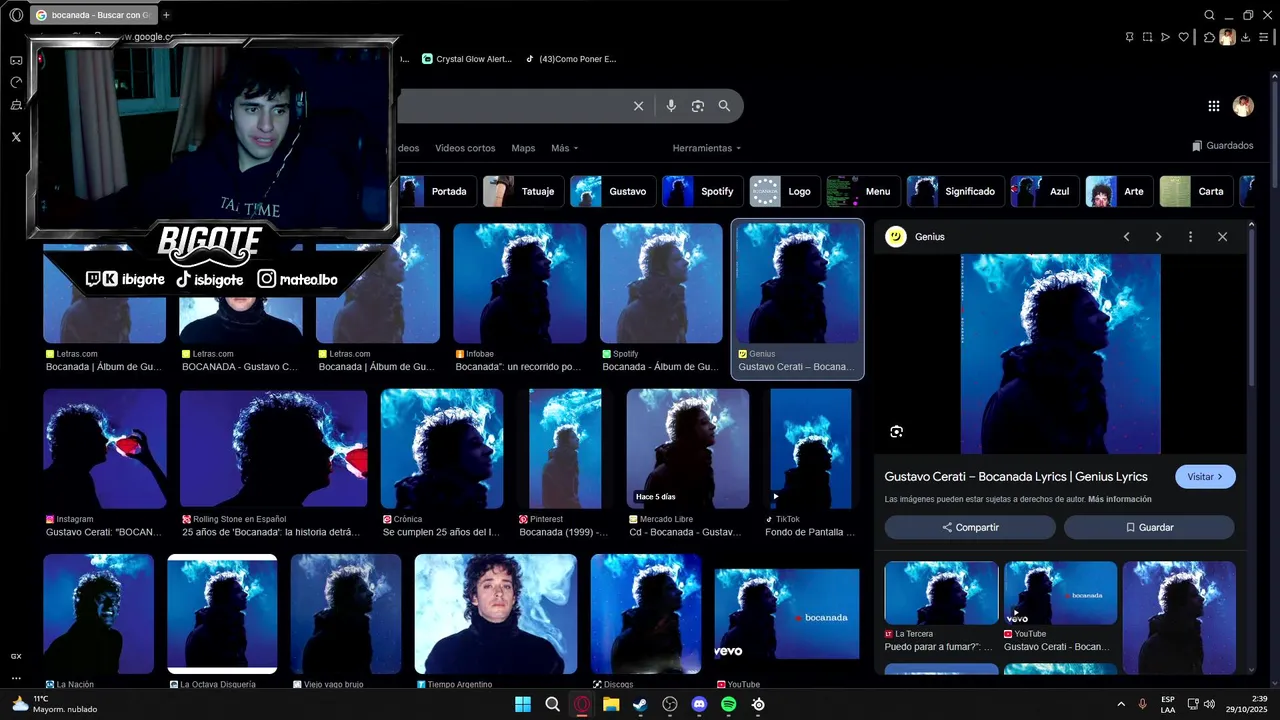The height and width of the screenshot is (720, 1280).
Task: Show previous image in Genius preview panel
Action: tap(1126, 237)
